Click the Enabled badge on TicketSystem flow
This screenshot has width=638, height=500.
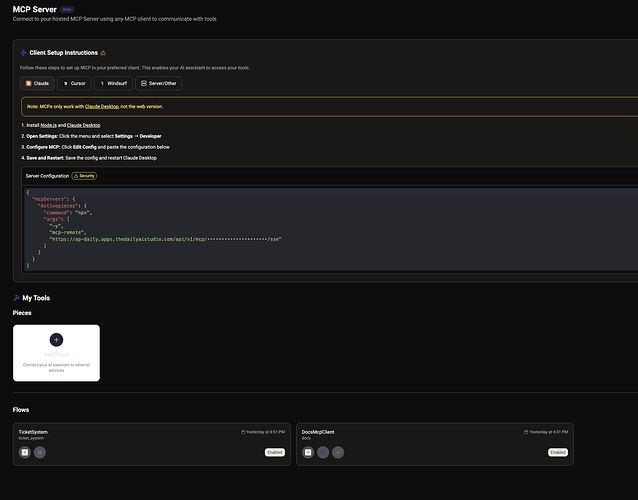coord(275,452)
